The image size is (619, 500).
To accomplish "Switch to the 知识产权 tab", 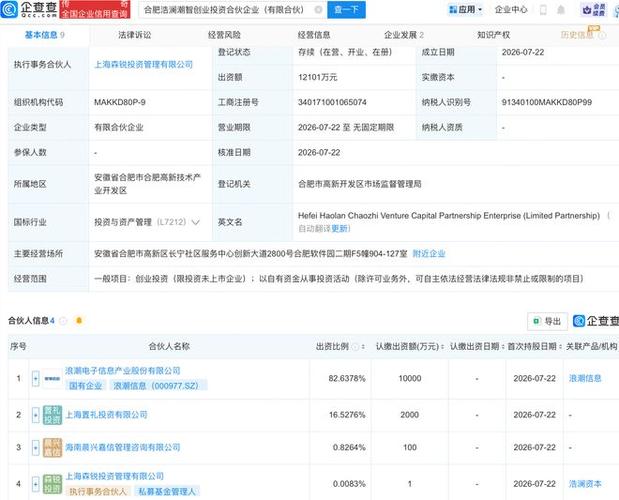I will click(493, 35).
